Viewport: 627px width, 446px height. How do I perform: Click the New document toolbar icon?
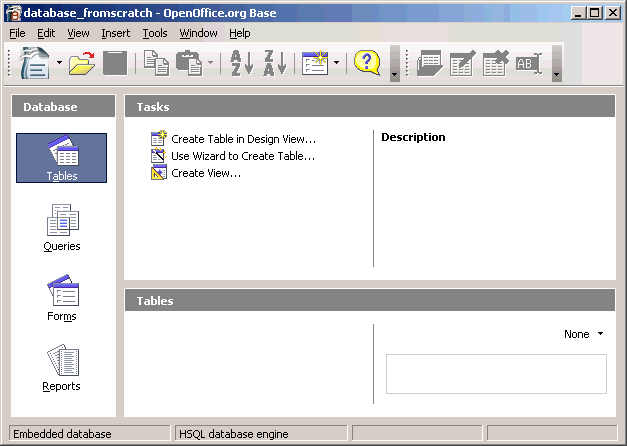[35, 63]
